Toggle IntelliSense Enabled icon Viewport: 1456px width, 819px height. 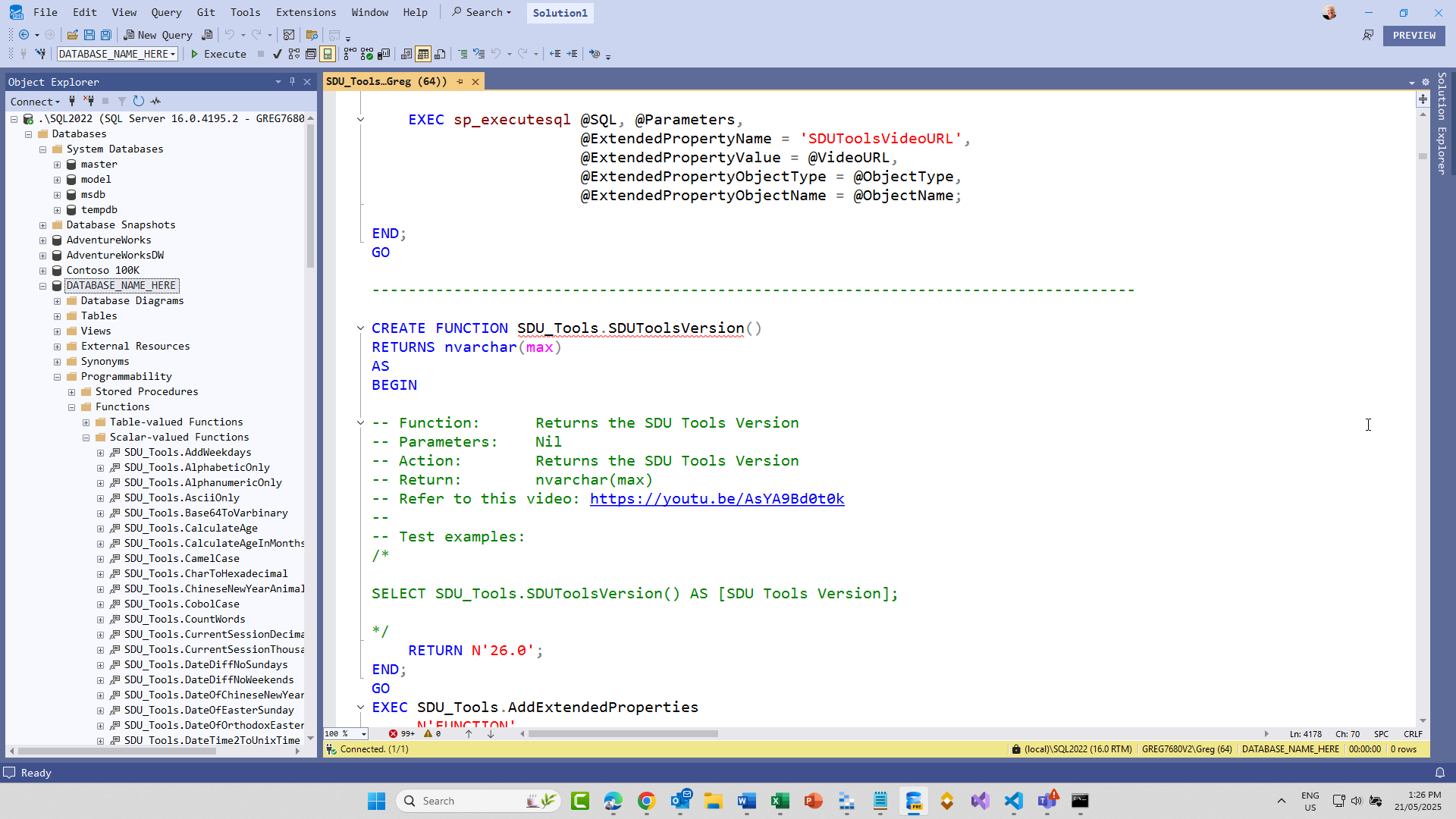click(x=328, y=54)
